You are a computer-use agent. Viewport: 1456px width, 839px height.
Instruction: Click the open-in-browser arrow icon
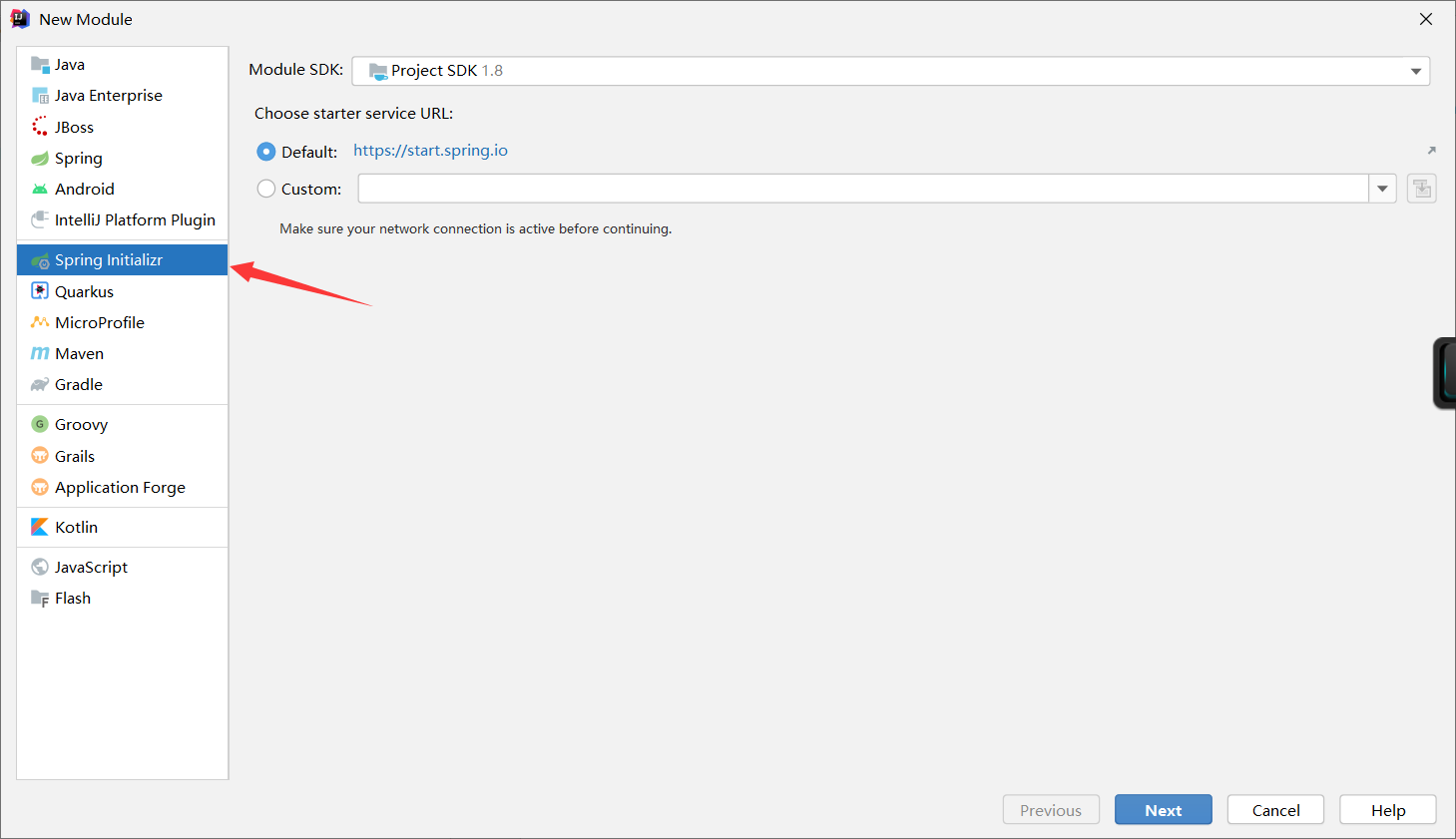coord(1431,151)
